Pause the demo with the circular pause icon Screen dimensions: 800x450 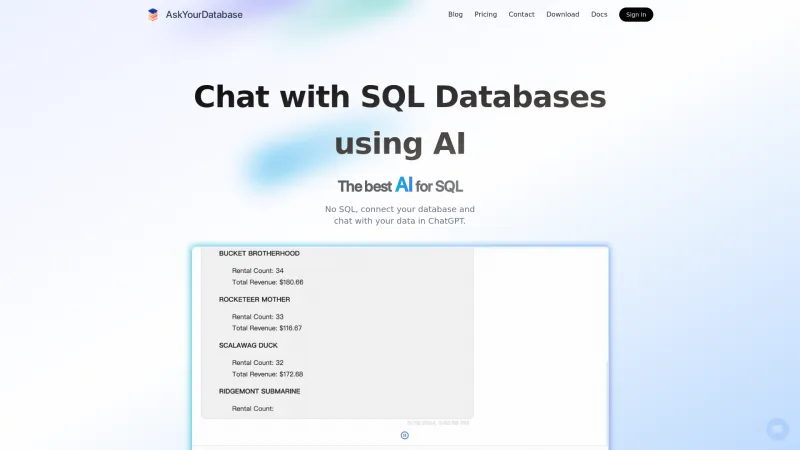pyautogui.click(x=405, y=435)
